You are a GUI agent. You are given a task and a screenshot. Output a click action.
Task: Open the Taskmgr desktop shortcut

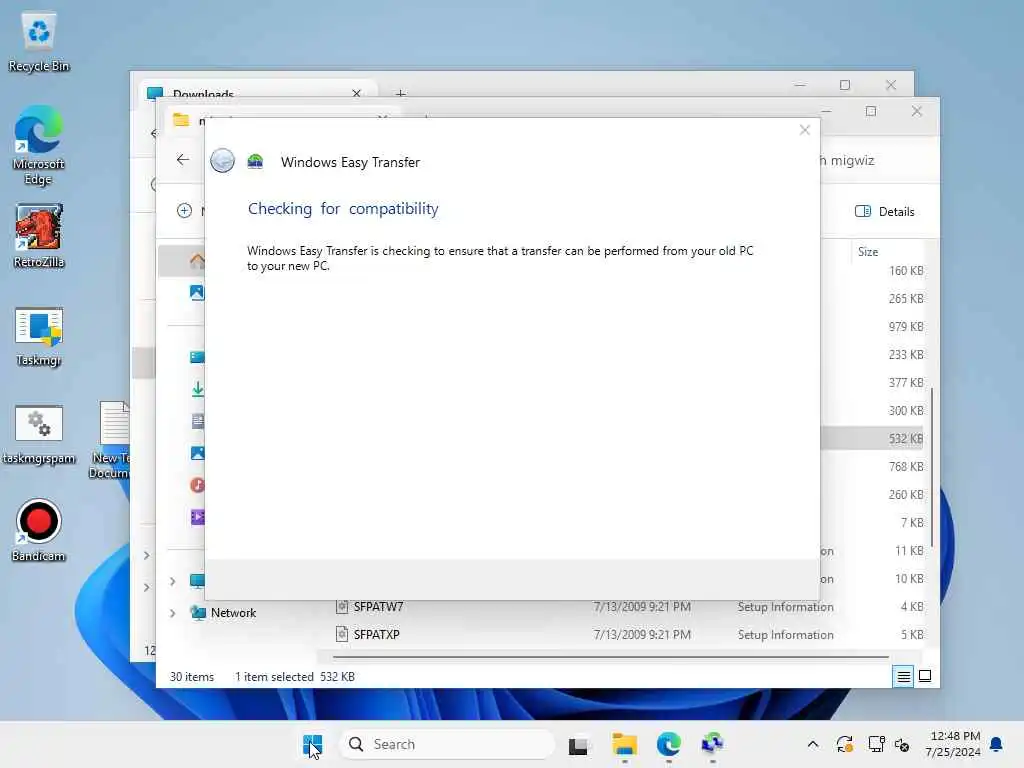coord(39,337)
